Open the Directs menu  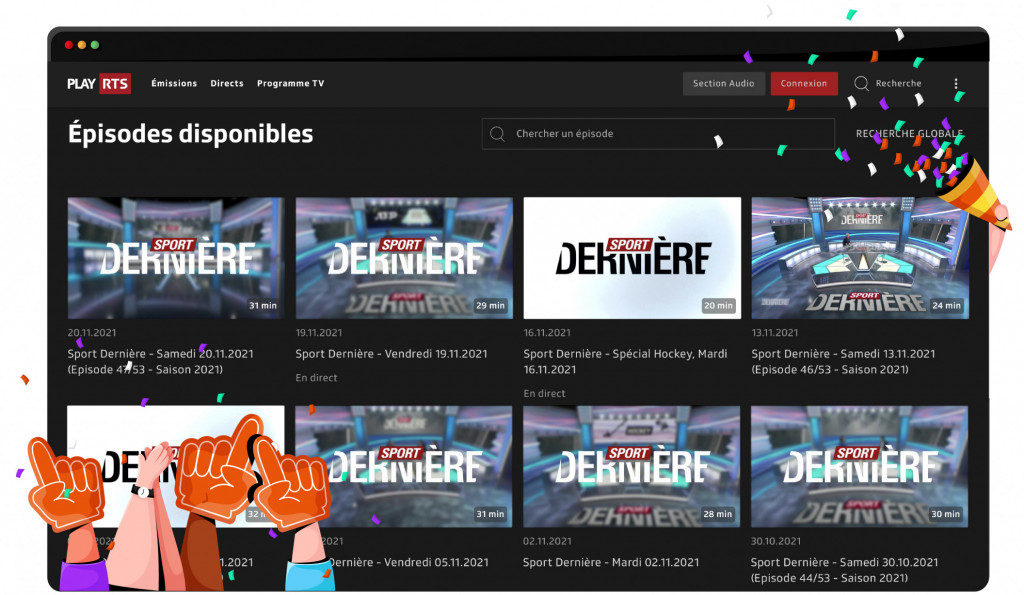point(227,84)
